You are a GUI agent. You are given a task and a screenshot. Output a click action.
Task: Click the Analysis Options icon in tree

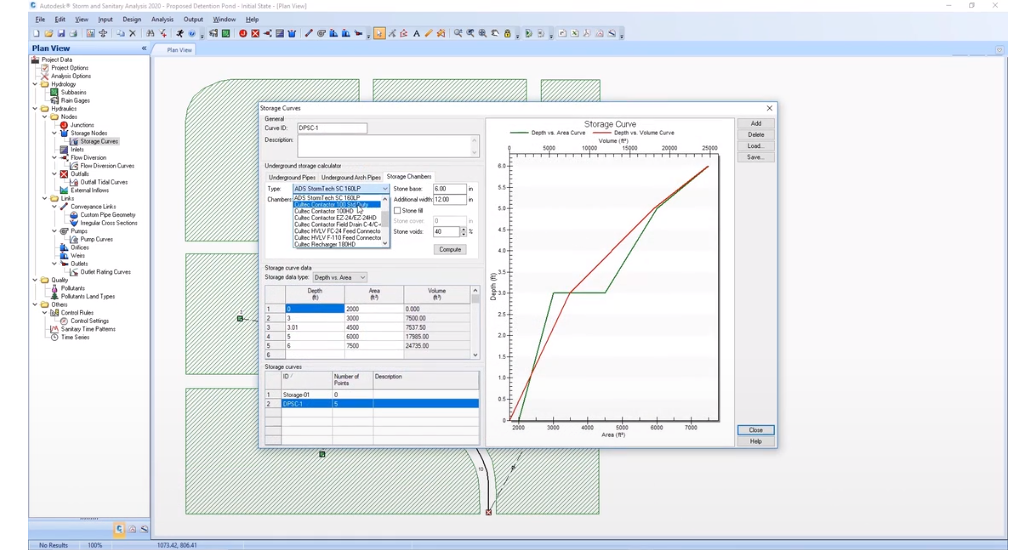point(44,76)
